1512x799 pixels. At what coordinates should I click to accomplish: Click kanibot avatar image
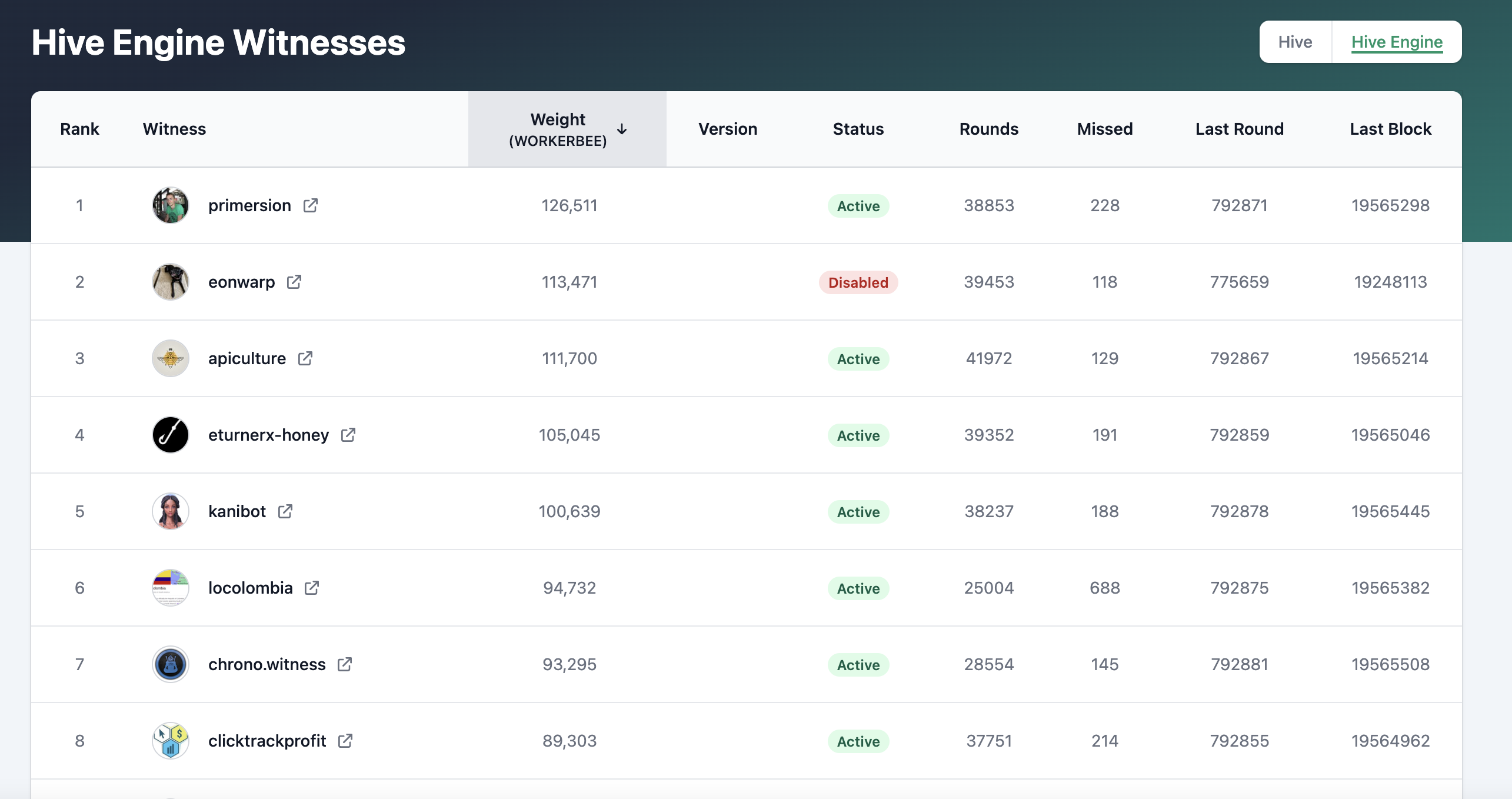(171, 511)
